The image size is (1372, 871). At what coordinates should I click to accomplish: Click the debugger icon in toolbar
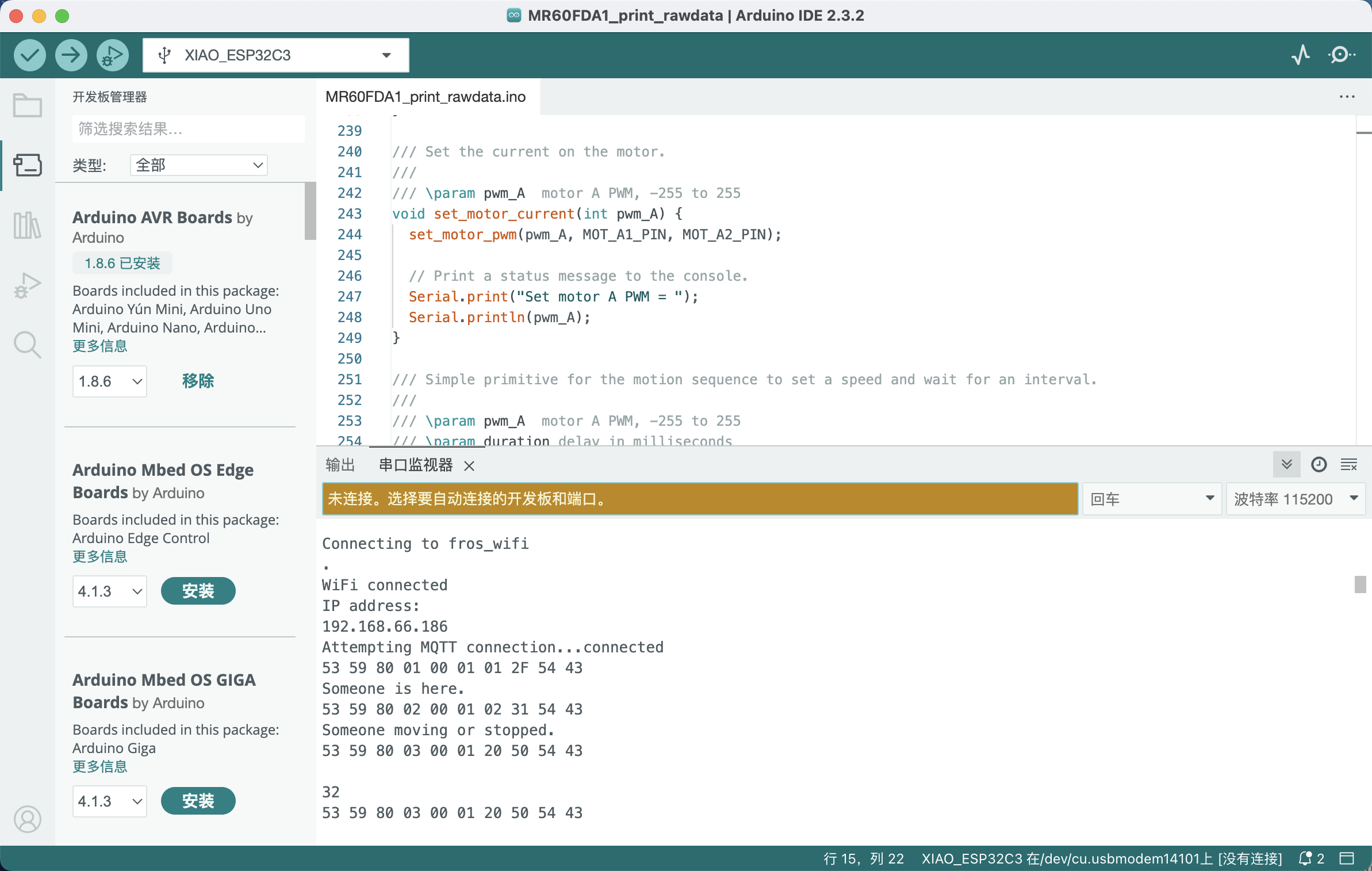click(112, 54)
